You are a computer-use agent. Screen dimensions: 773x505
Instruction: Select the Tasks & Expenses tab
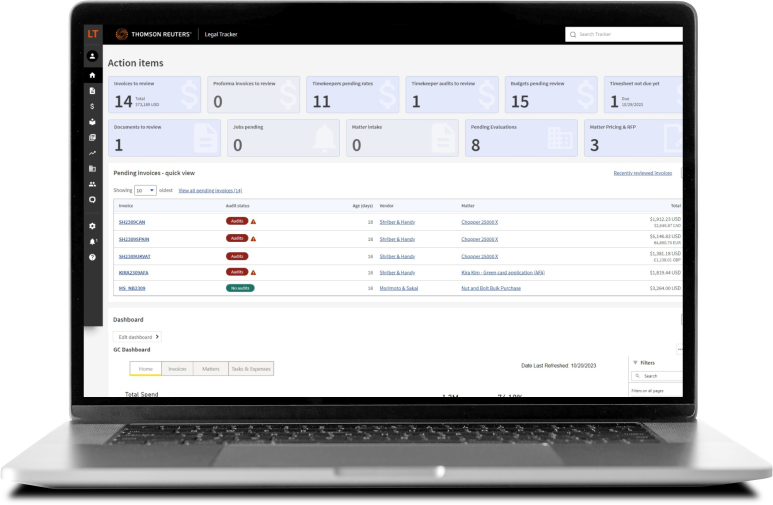tap(250, 369)
